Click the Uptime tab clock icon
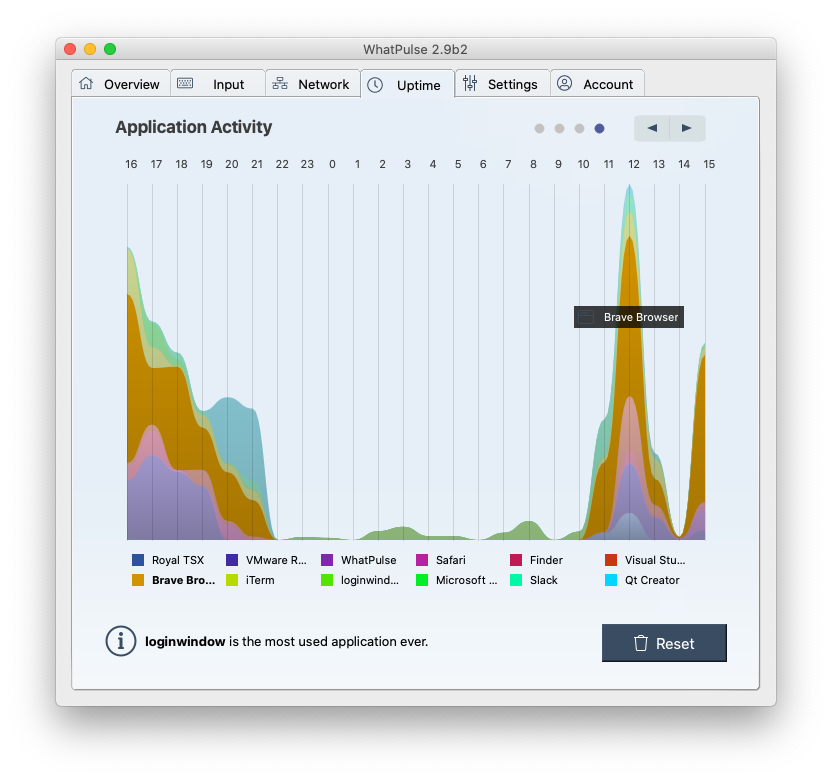The width and height of the screenshot is (832, 780). tap(375, 85)
